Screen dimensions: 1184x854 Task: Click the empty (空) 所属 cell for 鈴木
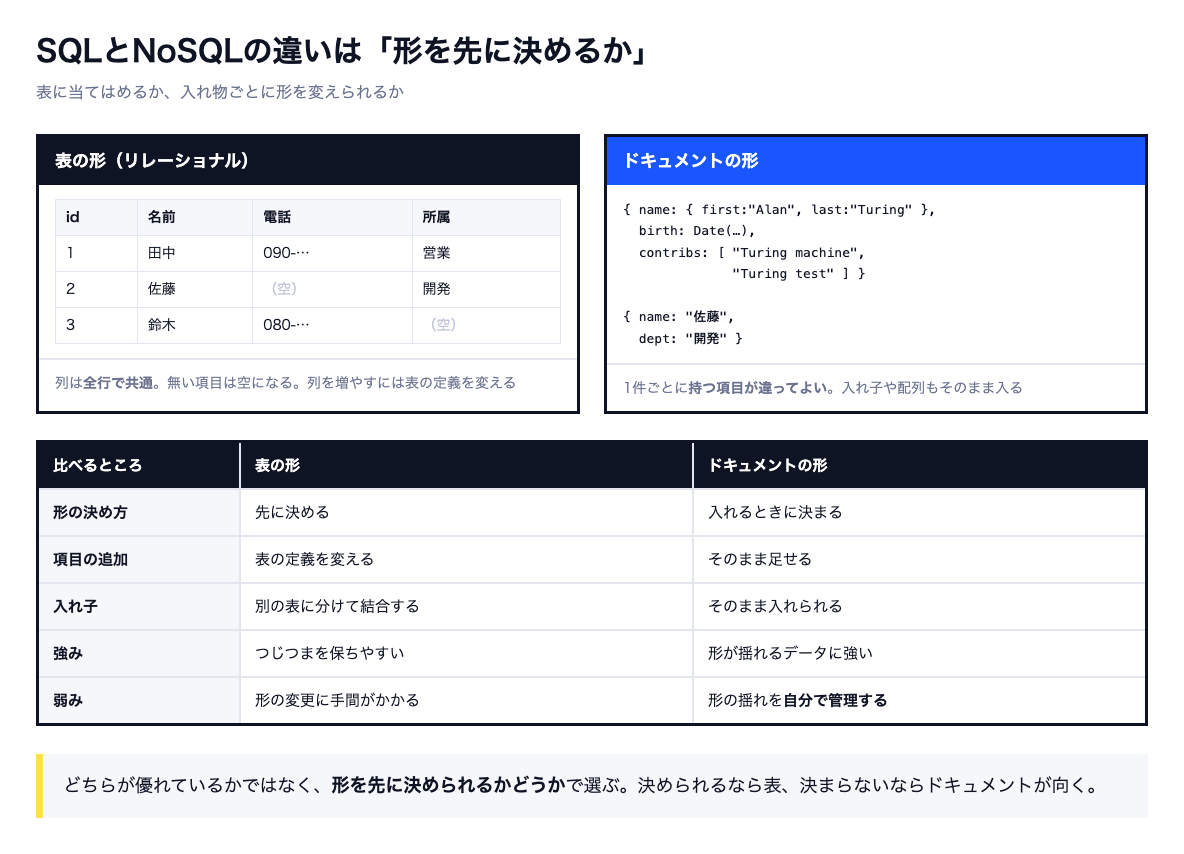(486, 325)
